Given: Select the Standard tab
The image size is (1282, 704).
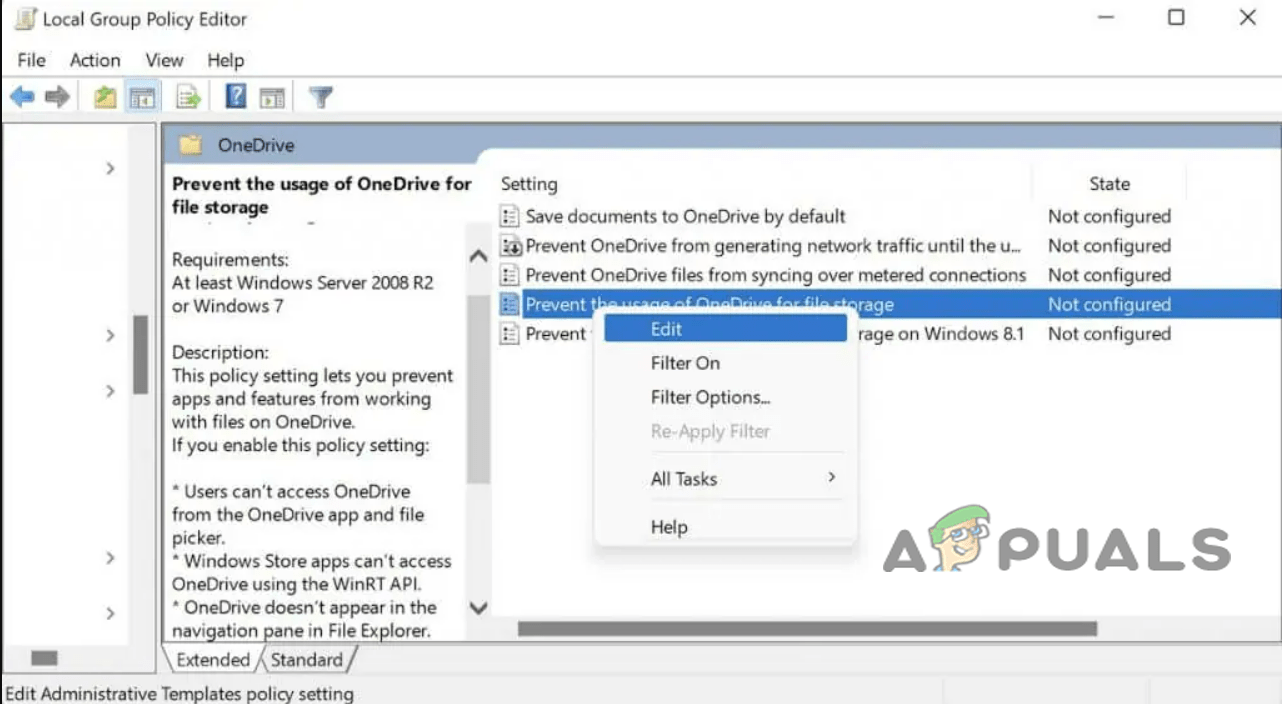Looking at the screenshot, I should (308, 659).
